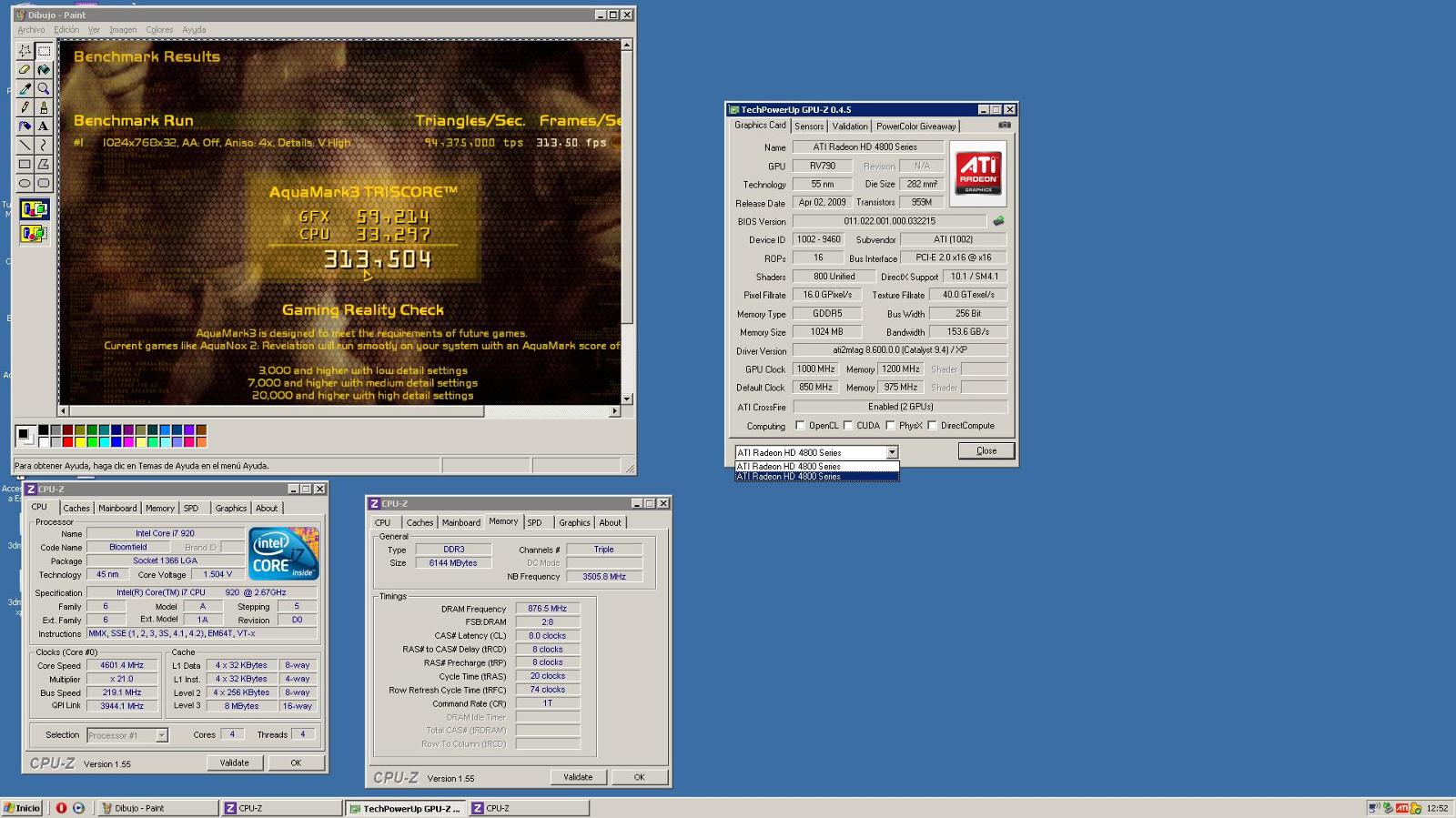Select the Rounded Rectangle tool
Viewport: 1456px width, 818px height.
(x=44, y=184)
